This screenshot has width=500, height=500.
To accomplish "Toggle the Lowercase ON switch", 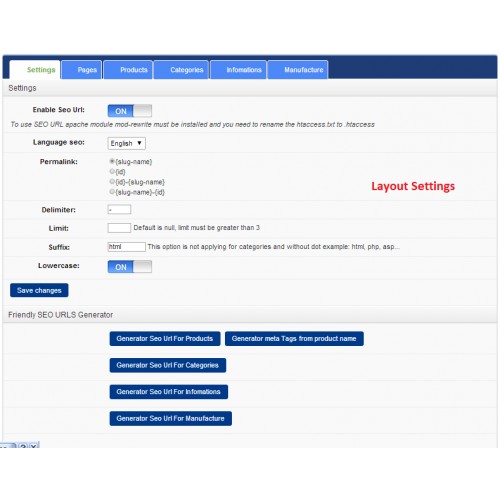I will coord(130,267).
